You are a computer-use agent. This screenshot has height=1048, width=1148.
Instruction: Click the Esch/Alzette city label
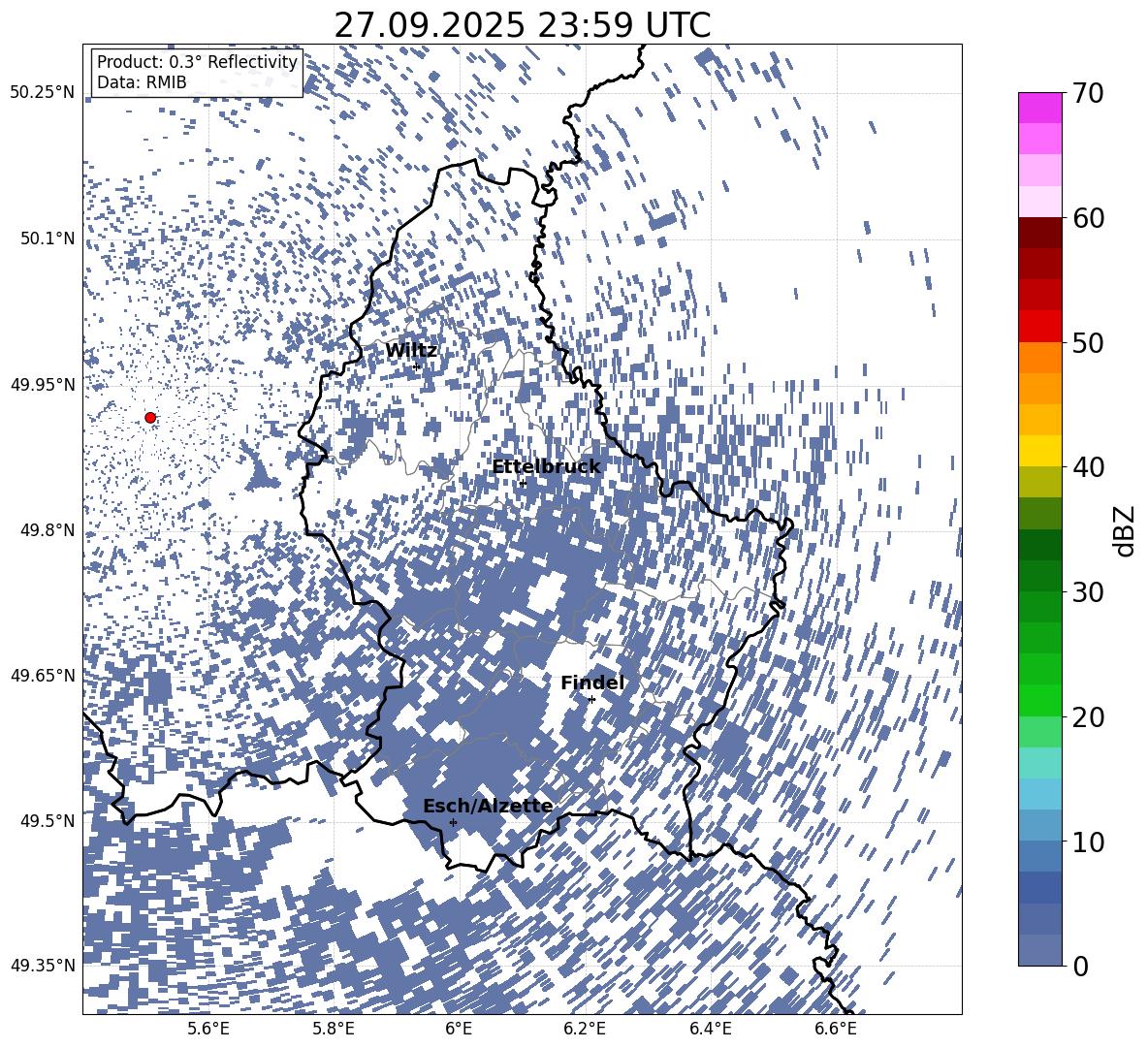pos(488,807)
